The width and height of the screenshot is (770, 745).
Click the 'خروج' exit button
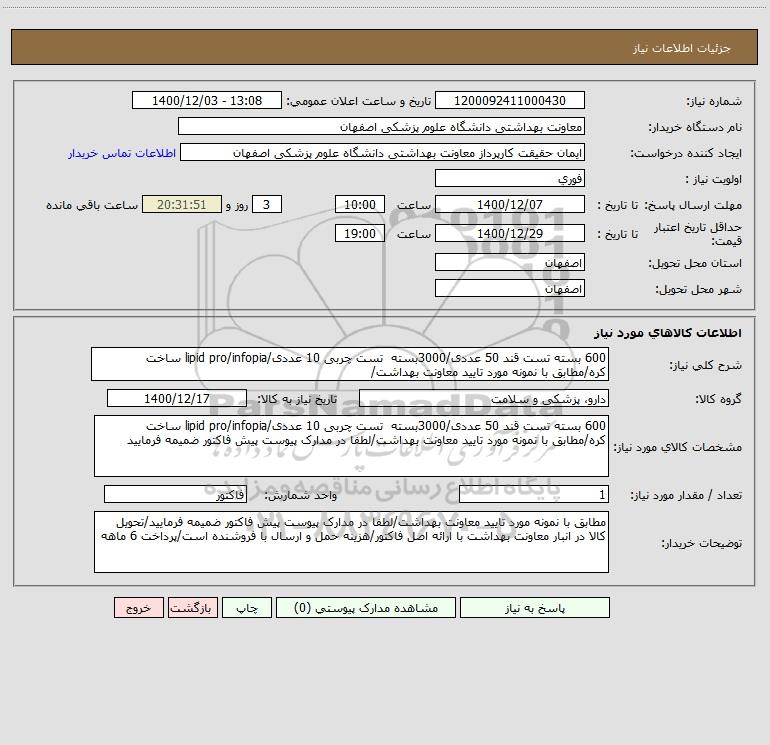point(138,608)
